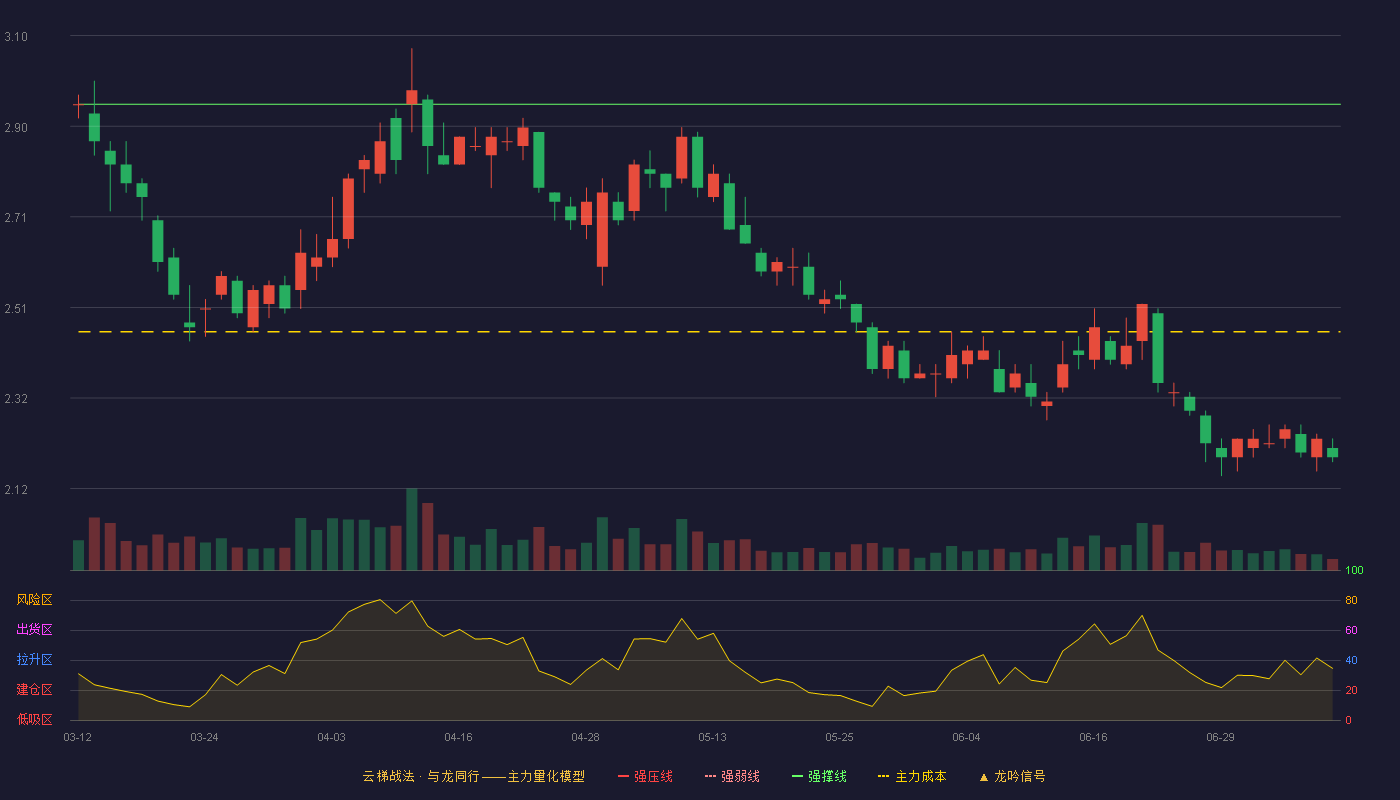Click the 2.71 price axis label

16,218
